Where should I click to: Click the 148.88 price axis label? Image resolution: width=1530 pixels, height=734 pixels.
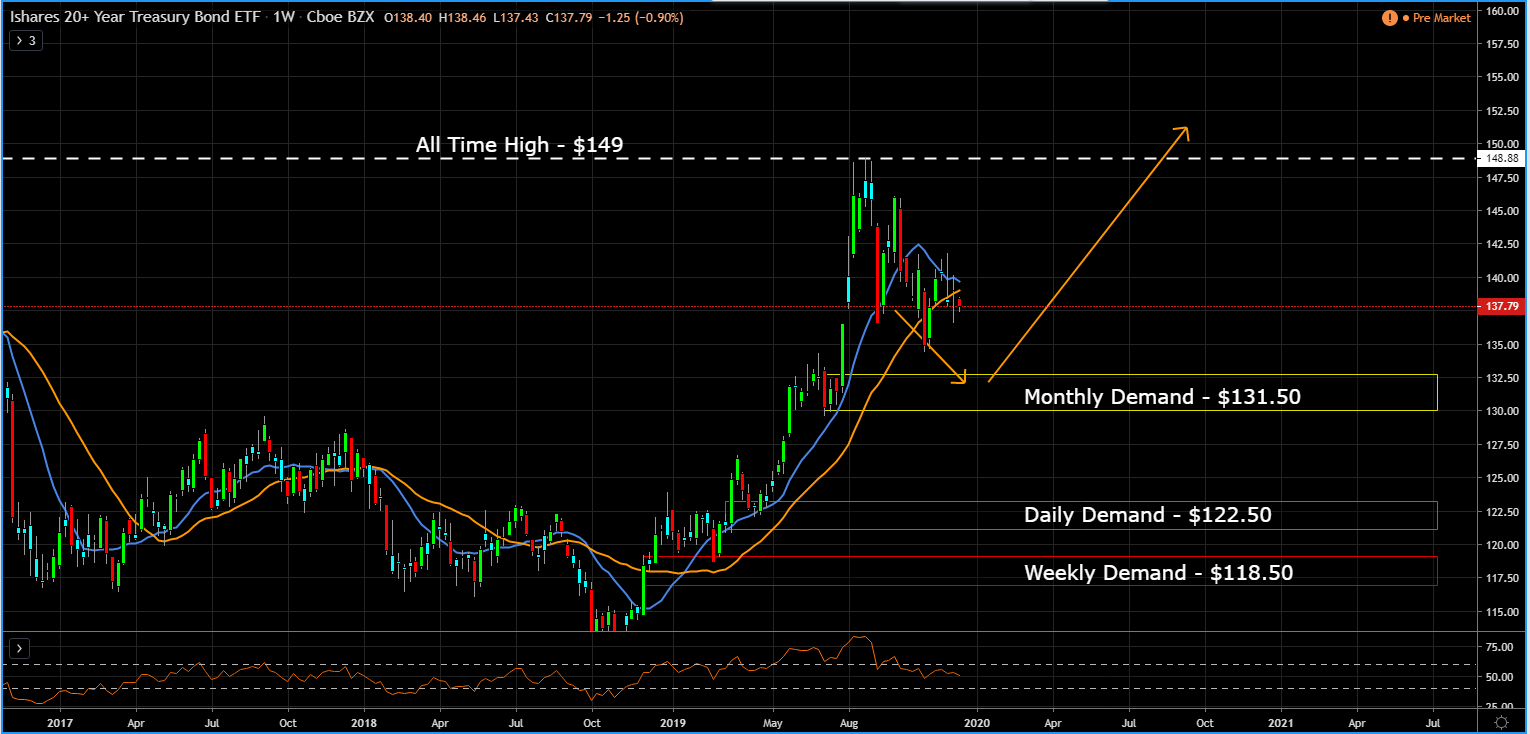click(x=1503, y=158)
